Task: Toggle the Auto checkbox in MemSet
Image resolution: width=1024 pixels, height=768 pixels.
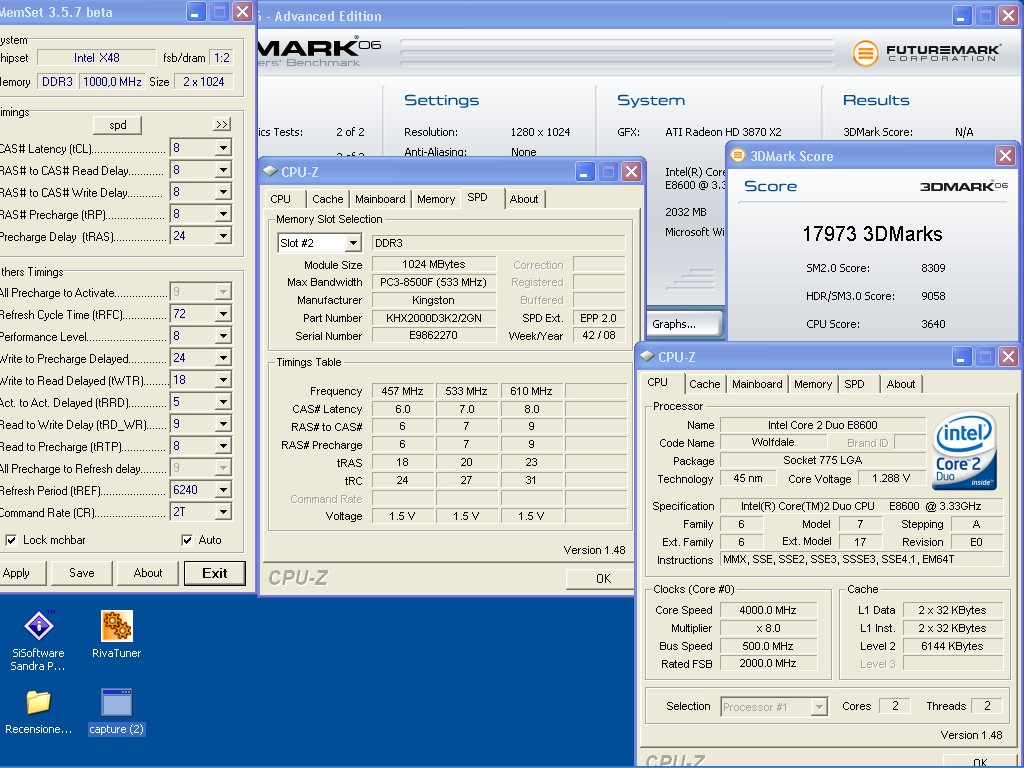Action: coord(187,540)
